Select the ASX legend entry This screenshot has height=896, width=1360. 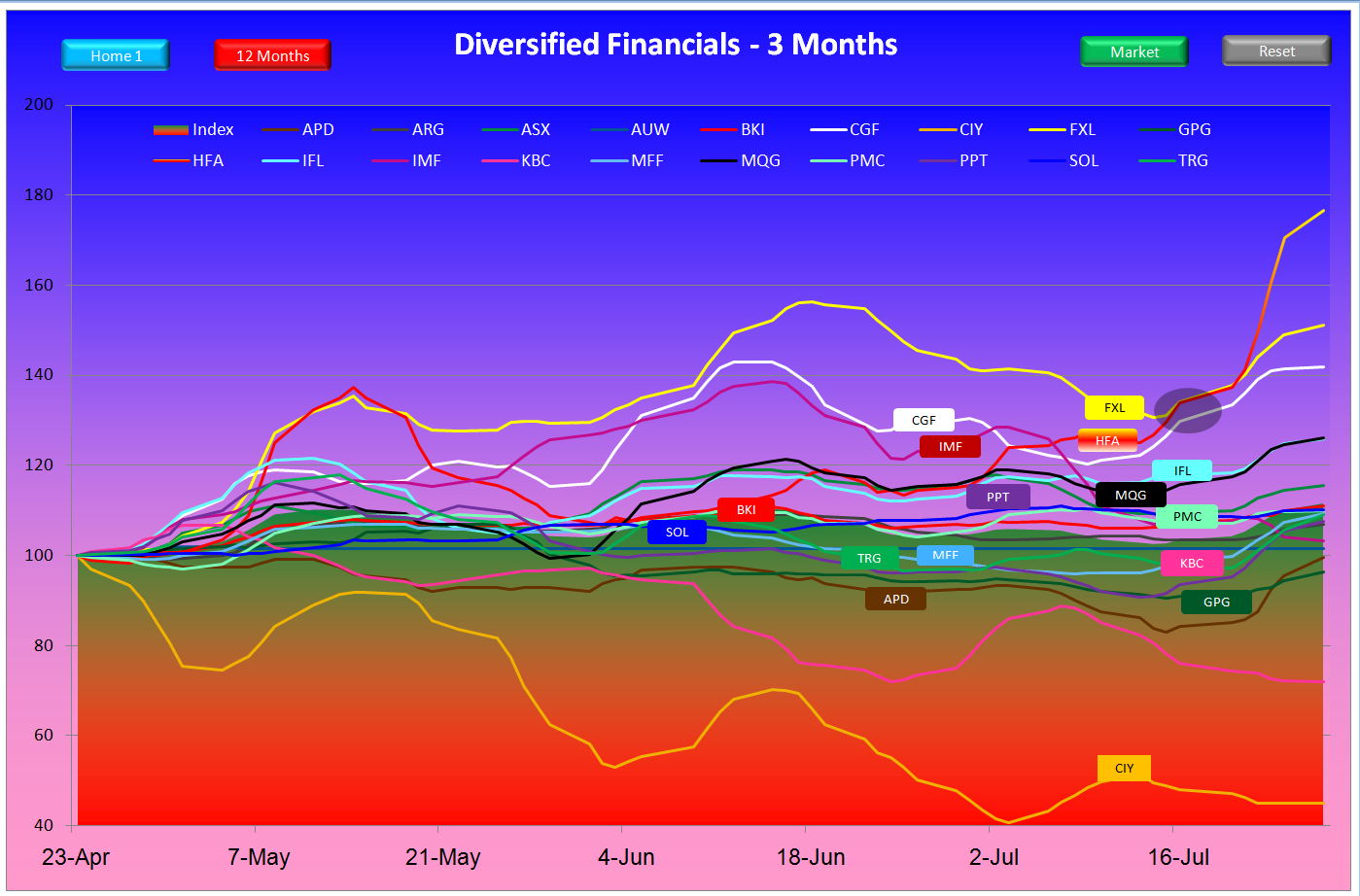click(x=516, y=129)
